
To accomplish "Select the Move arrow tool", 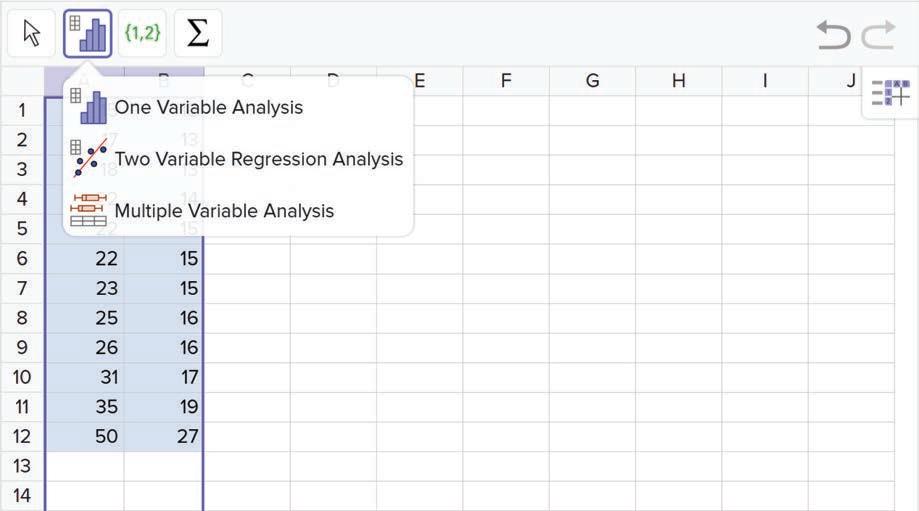I will 32,34.
